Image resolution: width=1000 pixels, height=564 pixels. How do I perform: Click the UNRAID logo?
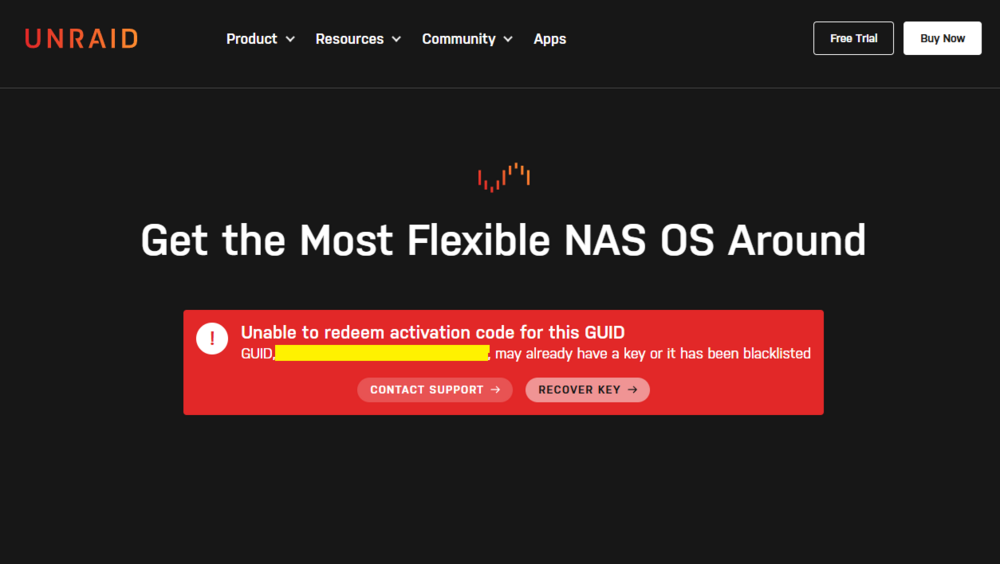[x=81, y=38]
